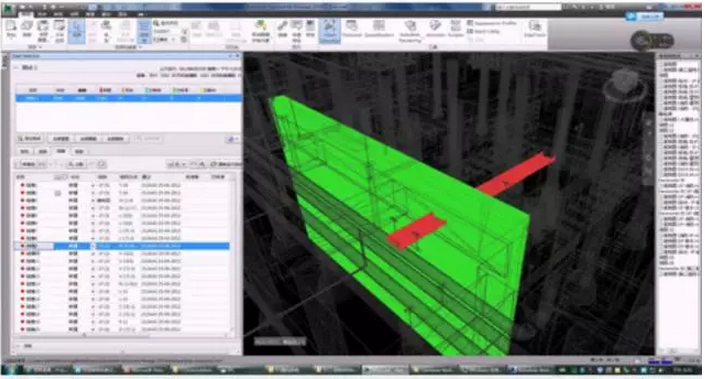
Task: Switch to the first Clash Detective tab (Rules)
Action: tap(26, 152)
